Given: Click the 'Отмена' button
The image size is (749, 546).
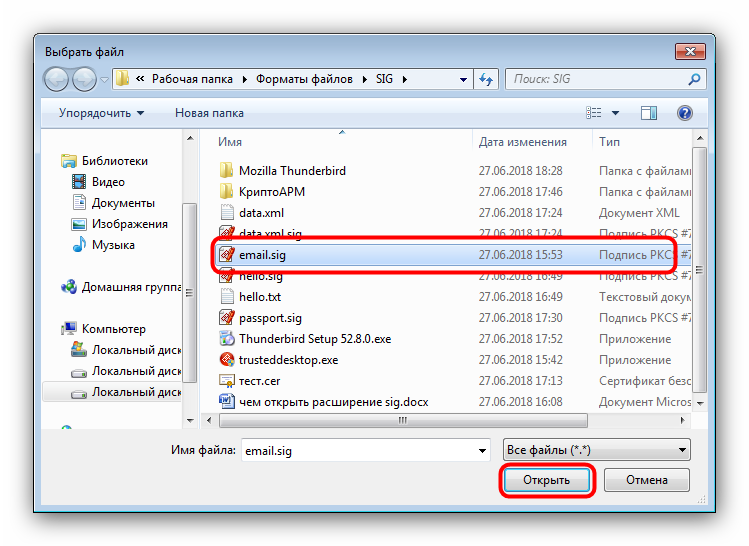Looking at the screenshot, I should click(x=647, y=480).
